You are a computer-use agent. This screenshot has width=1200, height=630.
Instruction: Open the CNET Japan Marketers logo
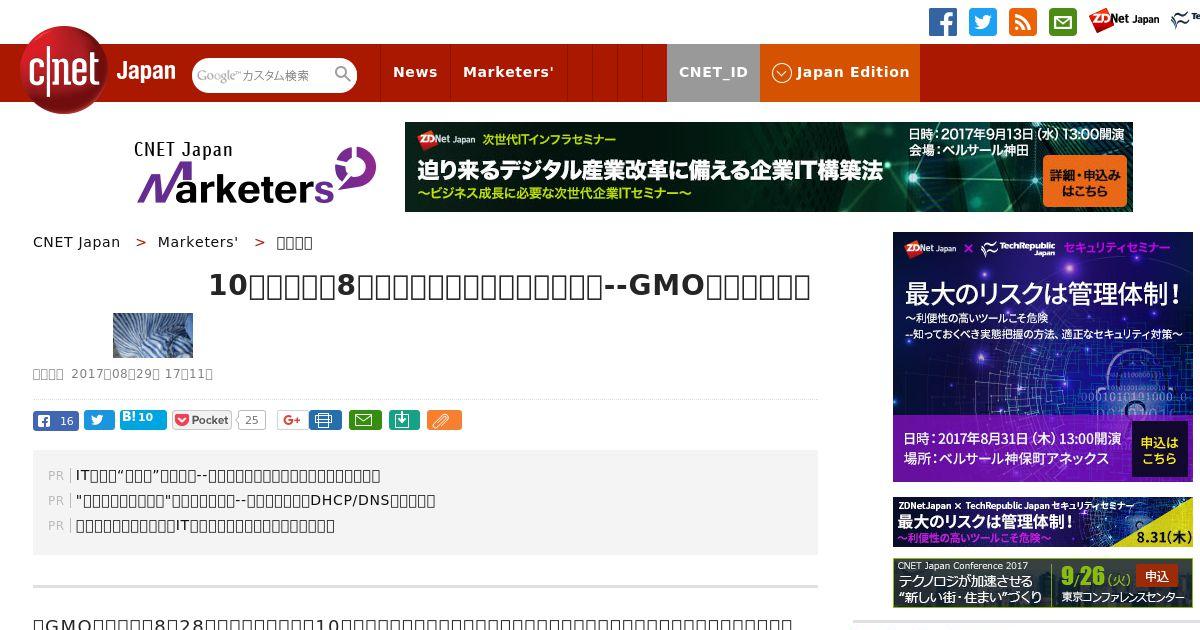(255, 172)
